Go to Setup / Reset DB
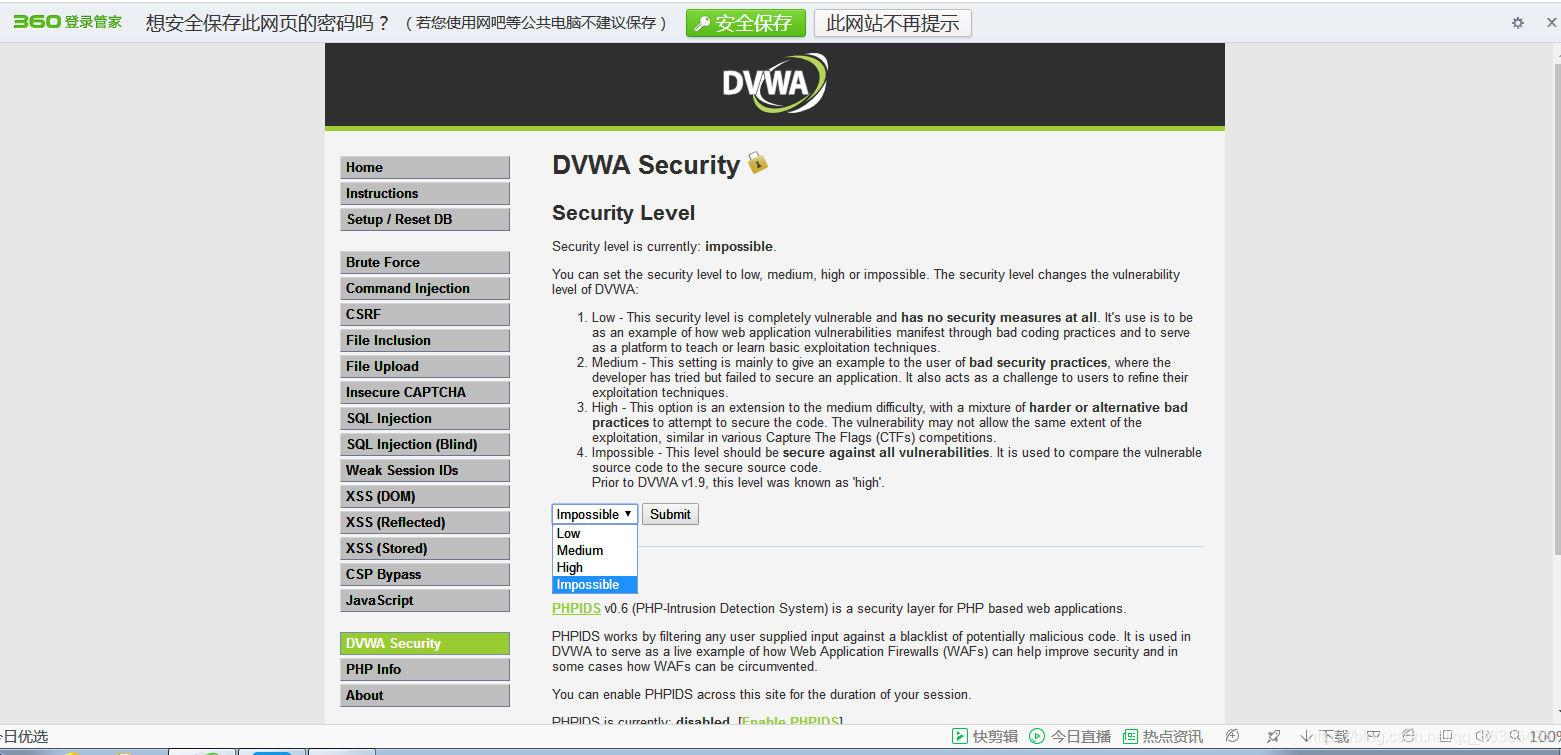Image resolution: width=1561 pixels, height=755 pixels. coord(425,219)
